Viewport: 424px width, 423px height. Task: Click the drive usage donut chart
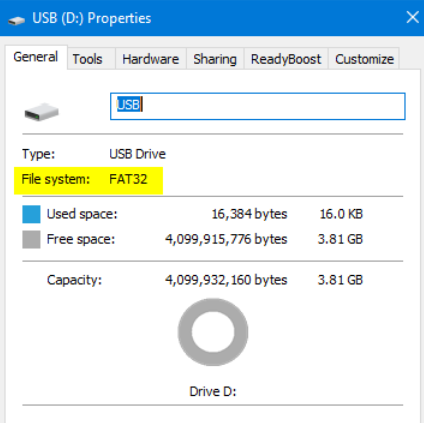(213, 332)
